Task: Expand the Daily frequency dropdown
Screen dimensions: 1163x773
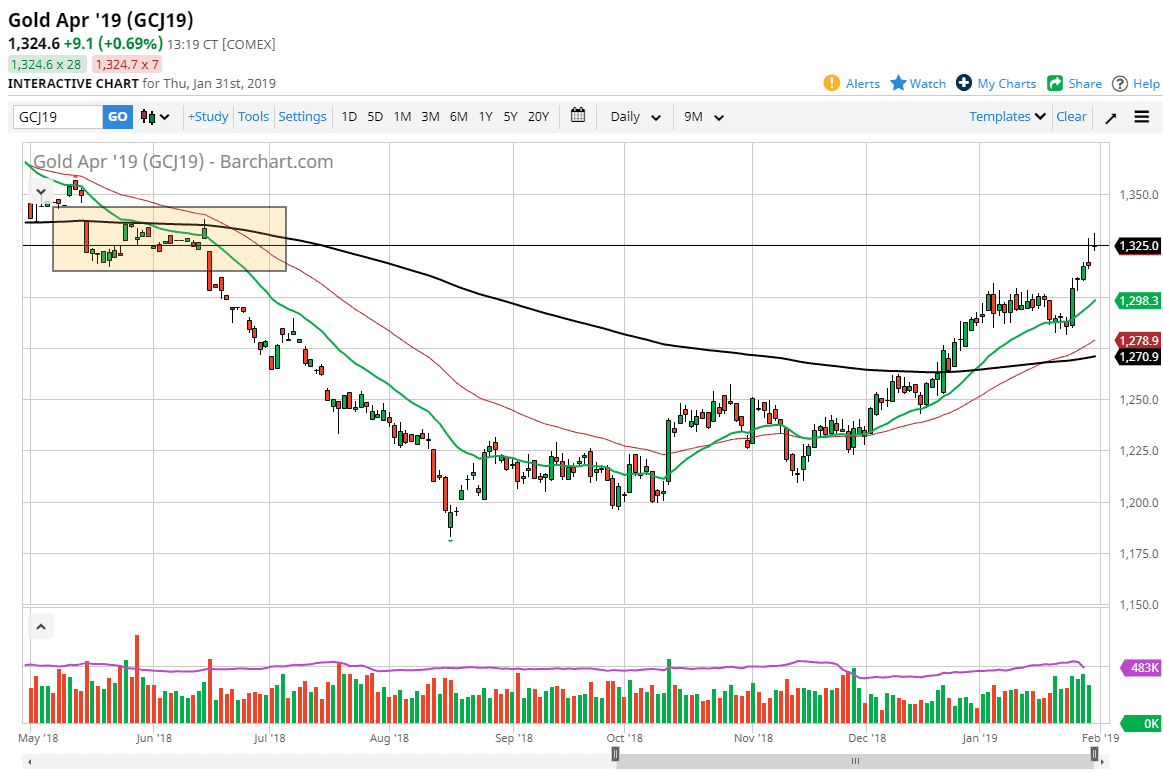Action: 635,117
